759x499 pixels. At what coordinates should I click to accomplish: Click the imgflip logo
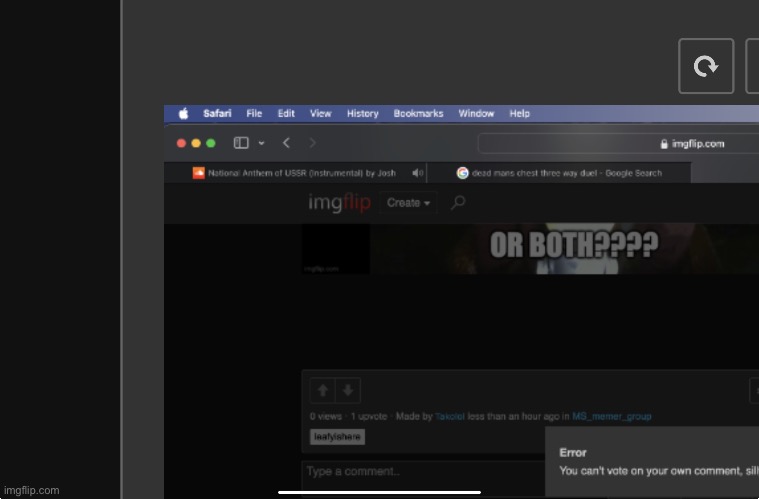(339, 203)
